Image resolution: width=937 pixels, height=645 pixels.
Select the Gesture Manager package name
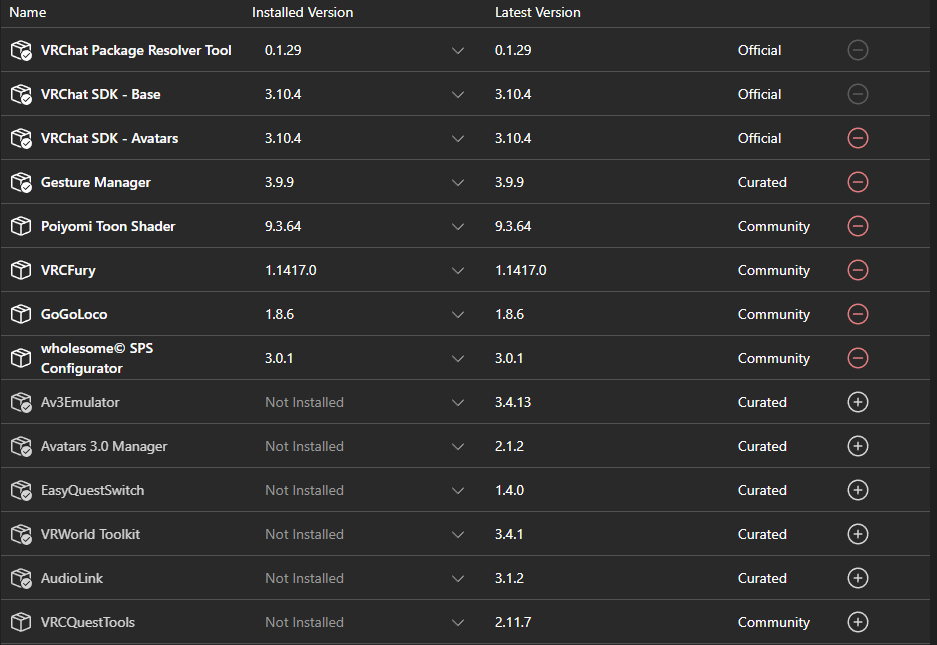96,182
